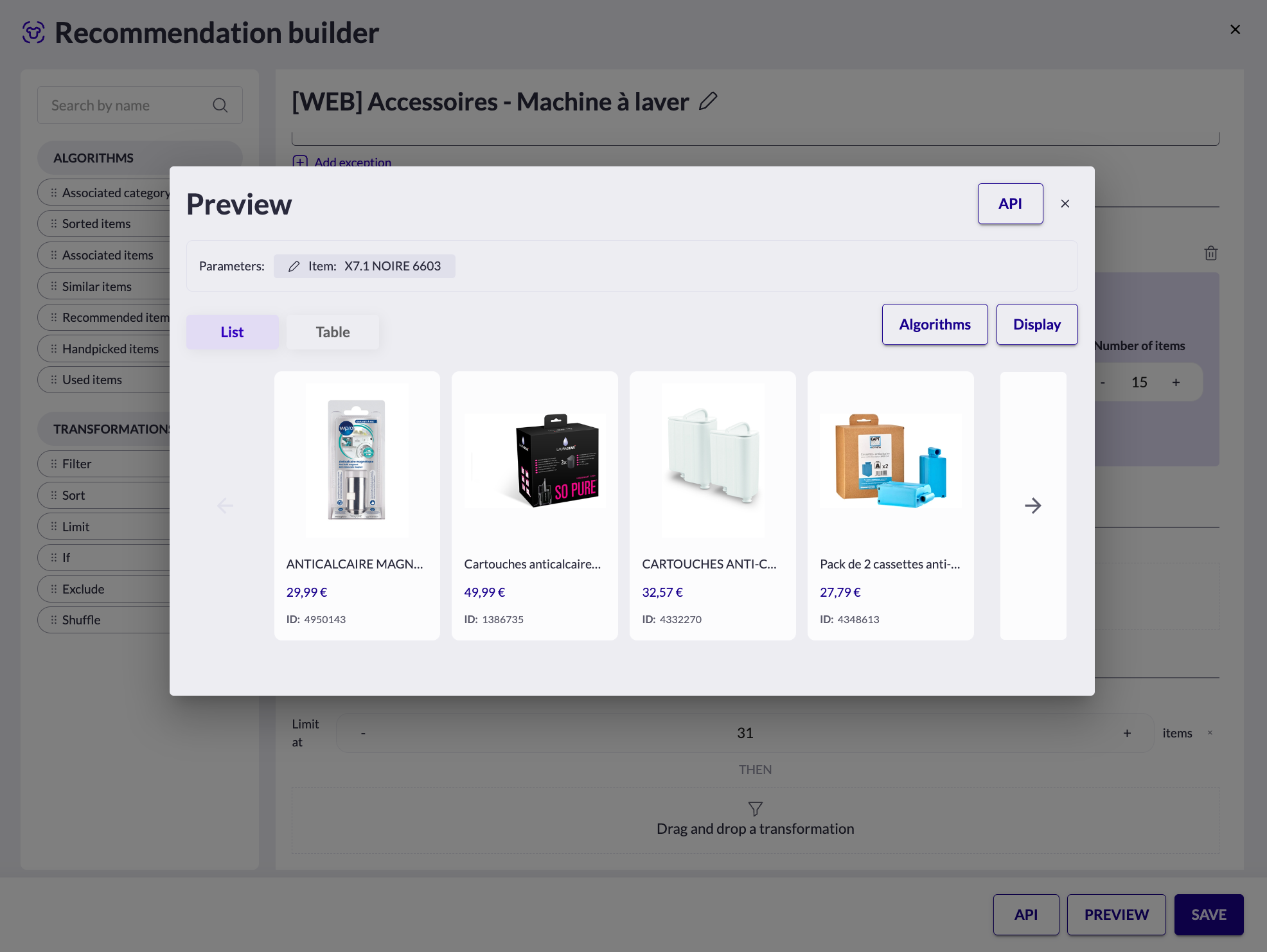Switch to the List tab
The width and height of the screenshot is (1267, 952).
[x=232, y=332]
